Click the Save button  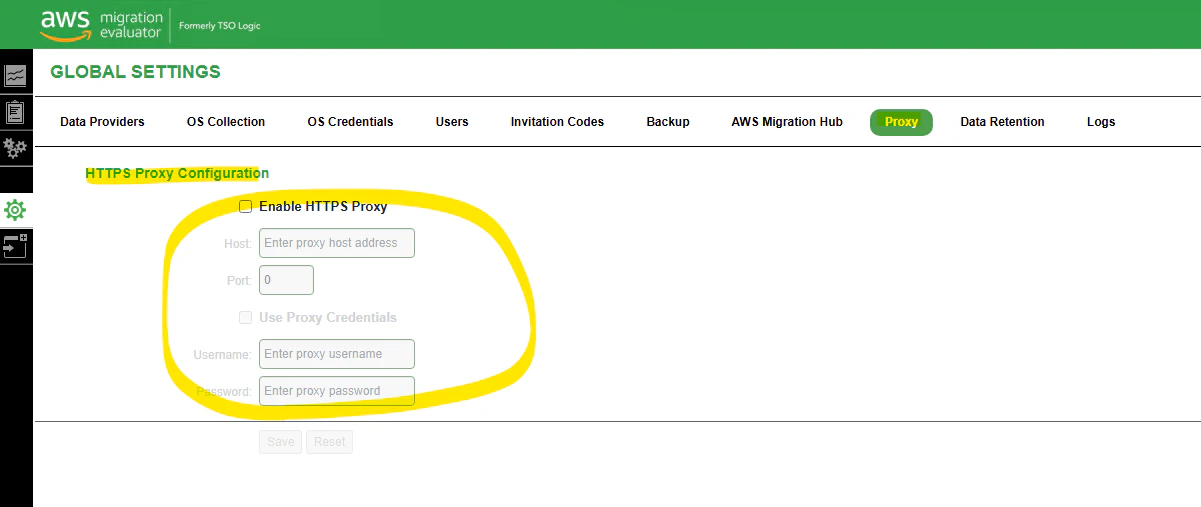(x=281, y=442)
